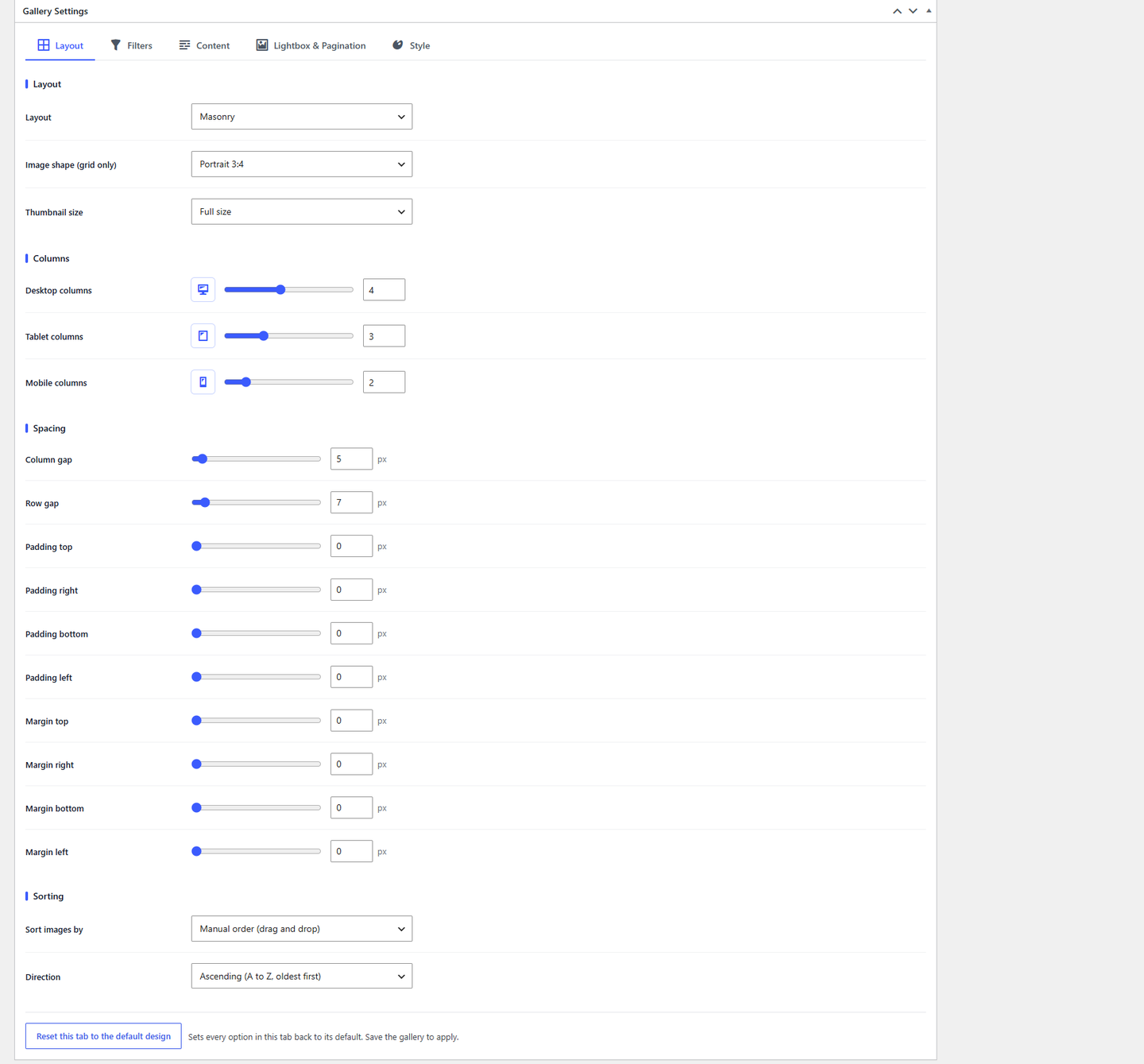Focus the Desktop columns number field
Image resolution: width=1144 pixels, height=1064 pixels.
tap(384, 290)
